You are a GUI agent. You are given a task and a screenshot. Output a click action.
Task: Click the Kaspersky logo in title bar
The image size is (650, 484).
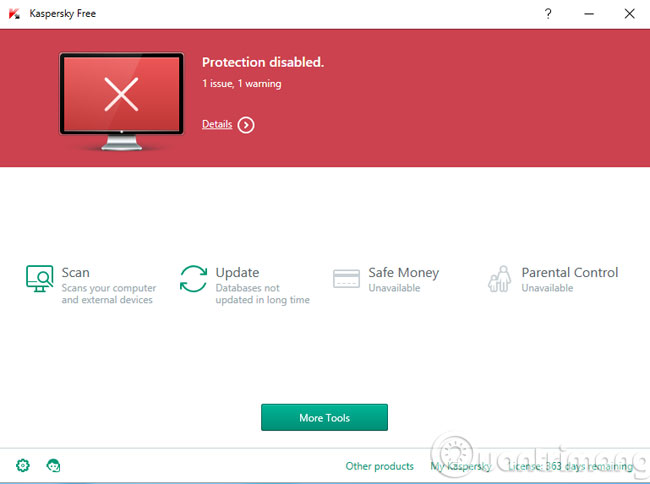pyautogui.click(x=14, y=14)
